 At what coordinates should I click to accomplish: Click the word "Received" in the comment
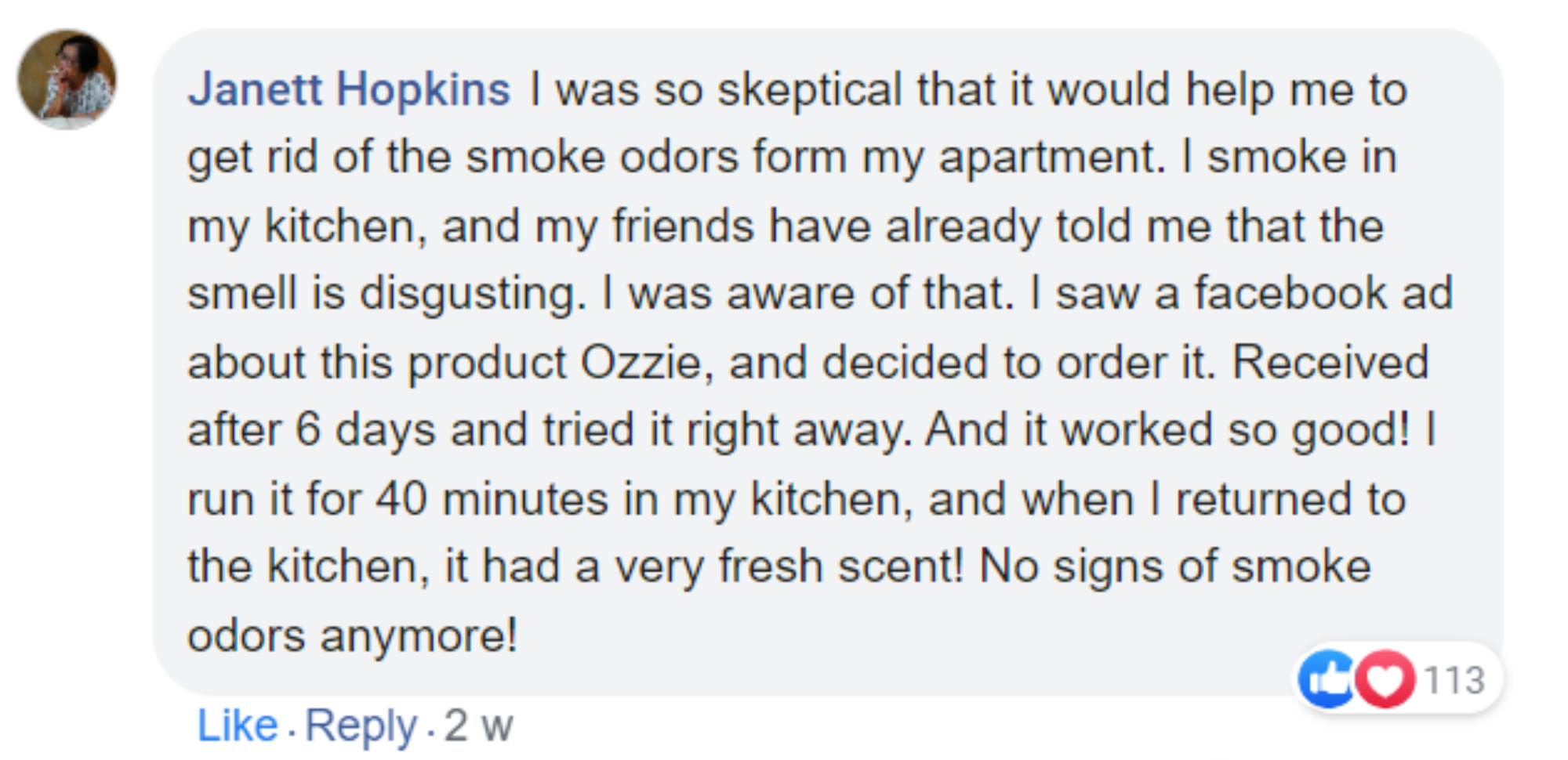(x=1330, y=363)
